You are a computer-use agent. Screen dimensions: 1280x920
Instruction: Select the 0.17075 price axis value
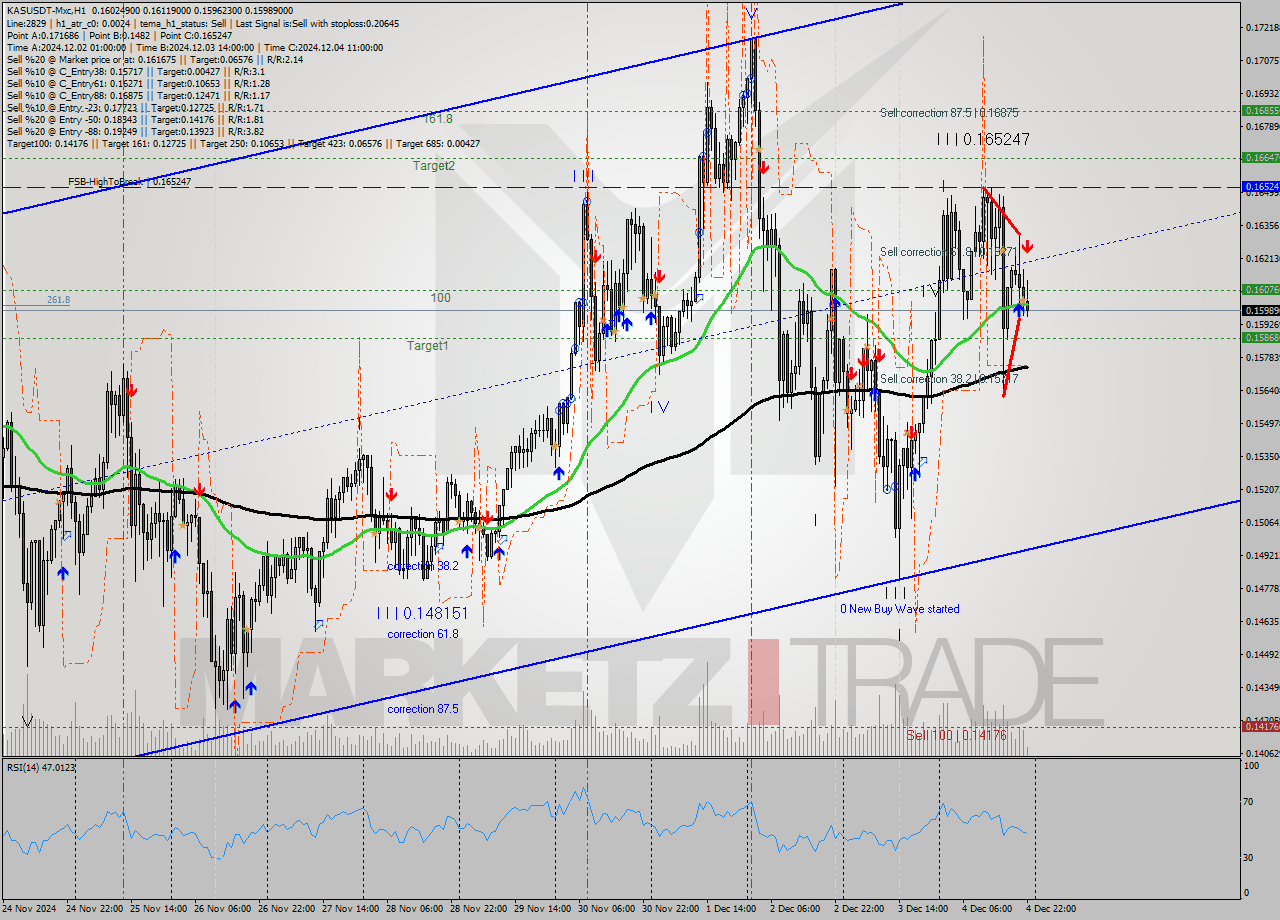tap(1262, 60)
